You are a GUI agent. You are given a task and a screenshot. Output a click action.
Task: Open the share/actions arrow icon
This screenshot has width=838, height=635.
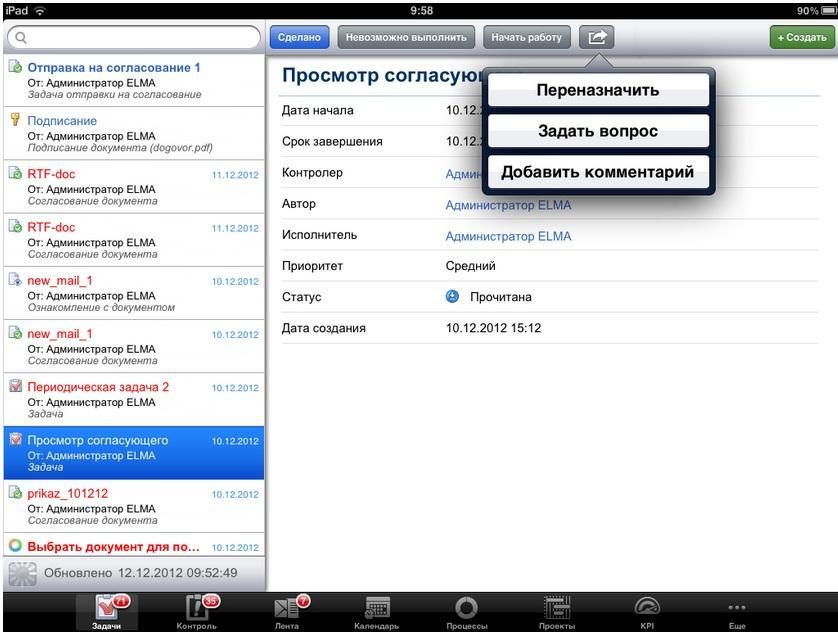[x=596, y=37]
